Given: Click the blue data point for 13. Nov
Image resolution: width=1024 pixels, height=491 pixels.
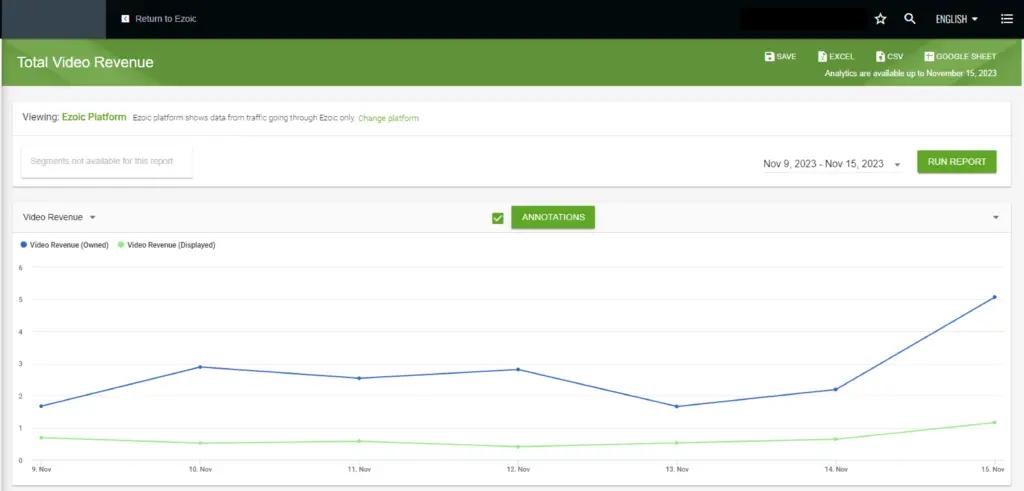Looking at the screenshot, I should (x=677, y=407).
